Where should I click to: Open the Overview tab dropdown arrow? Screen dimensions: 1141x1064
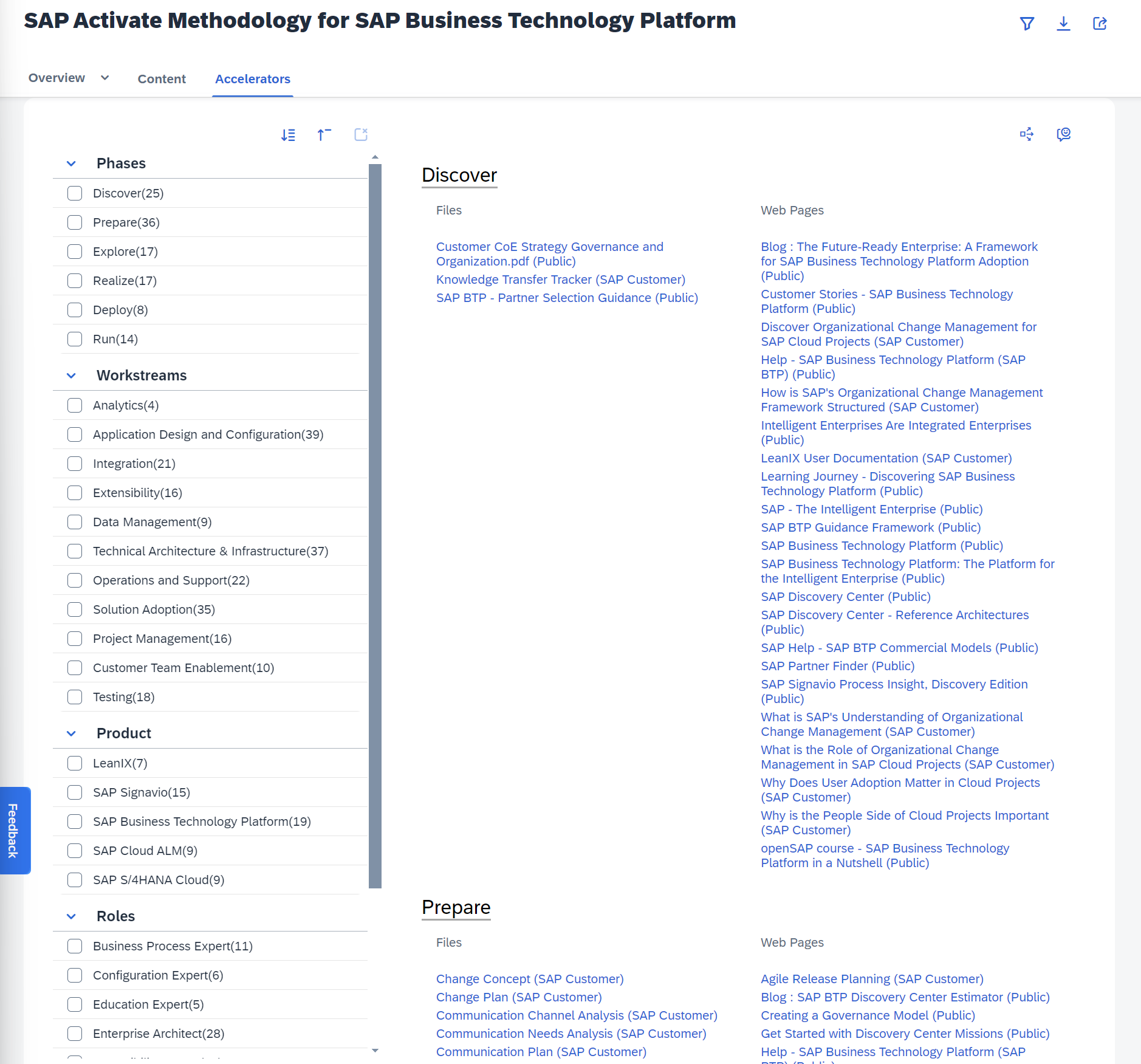click(105, 78)
